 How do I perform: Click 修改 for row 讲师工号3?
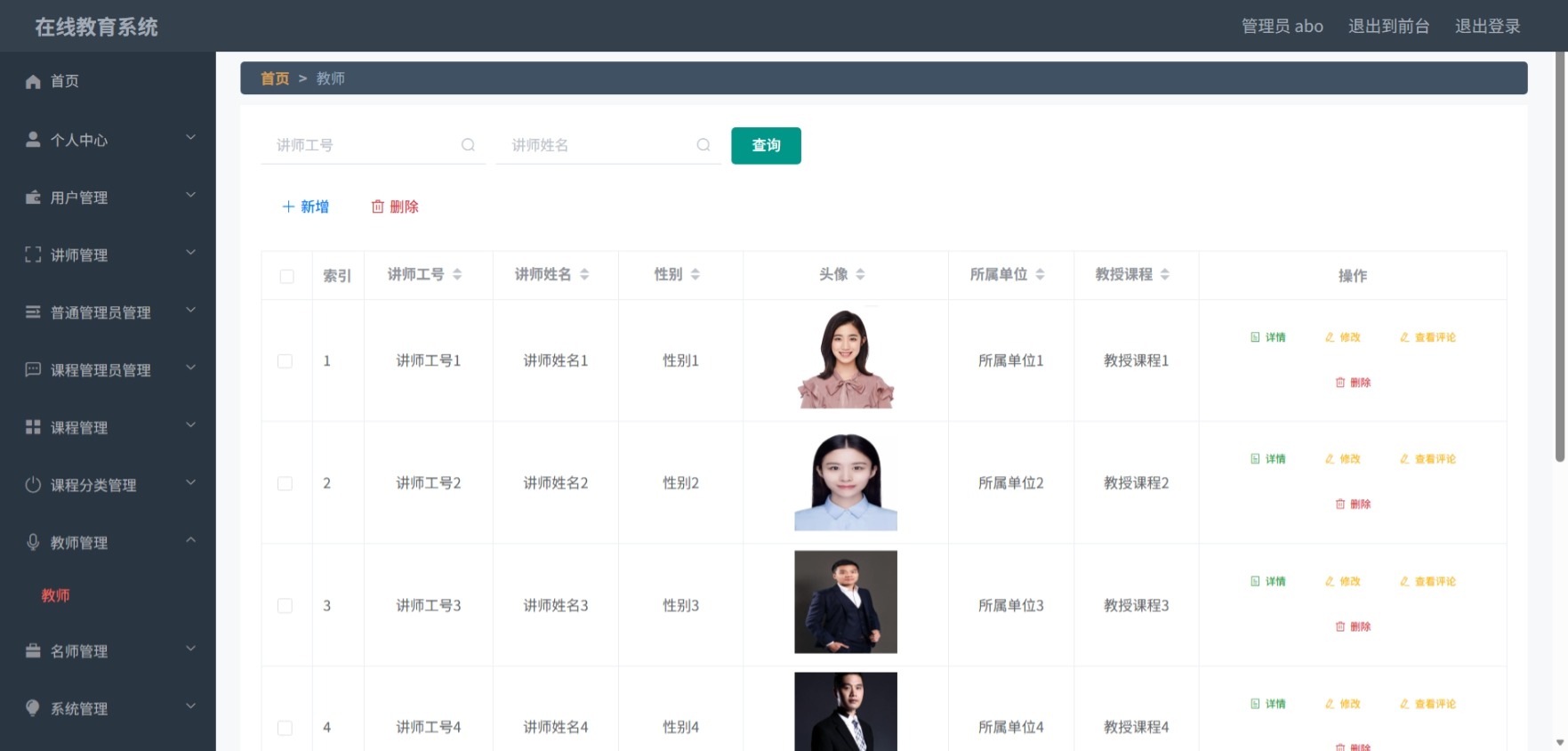(x=1342, y=582)
